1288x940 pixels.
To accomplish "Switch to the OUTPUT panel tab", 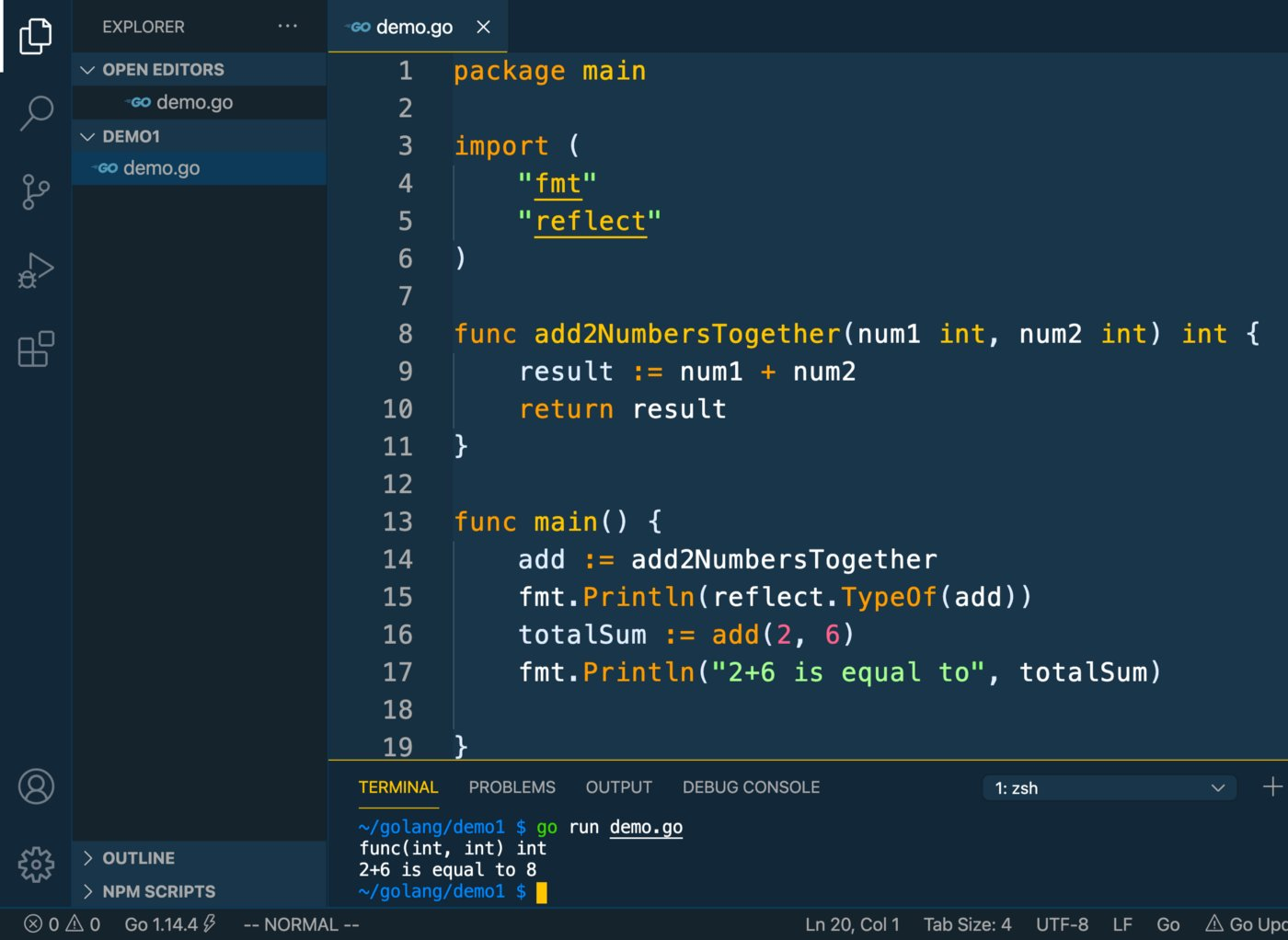I will pyautogui.click(x=618, y=787).
